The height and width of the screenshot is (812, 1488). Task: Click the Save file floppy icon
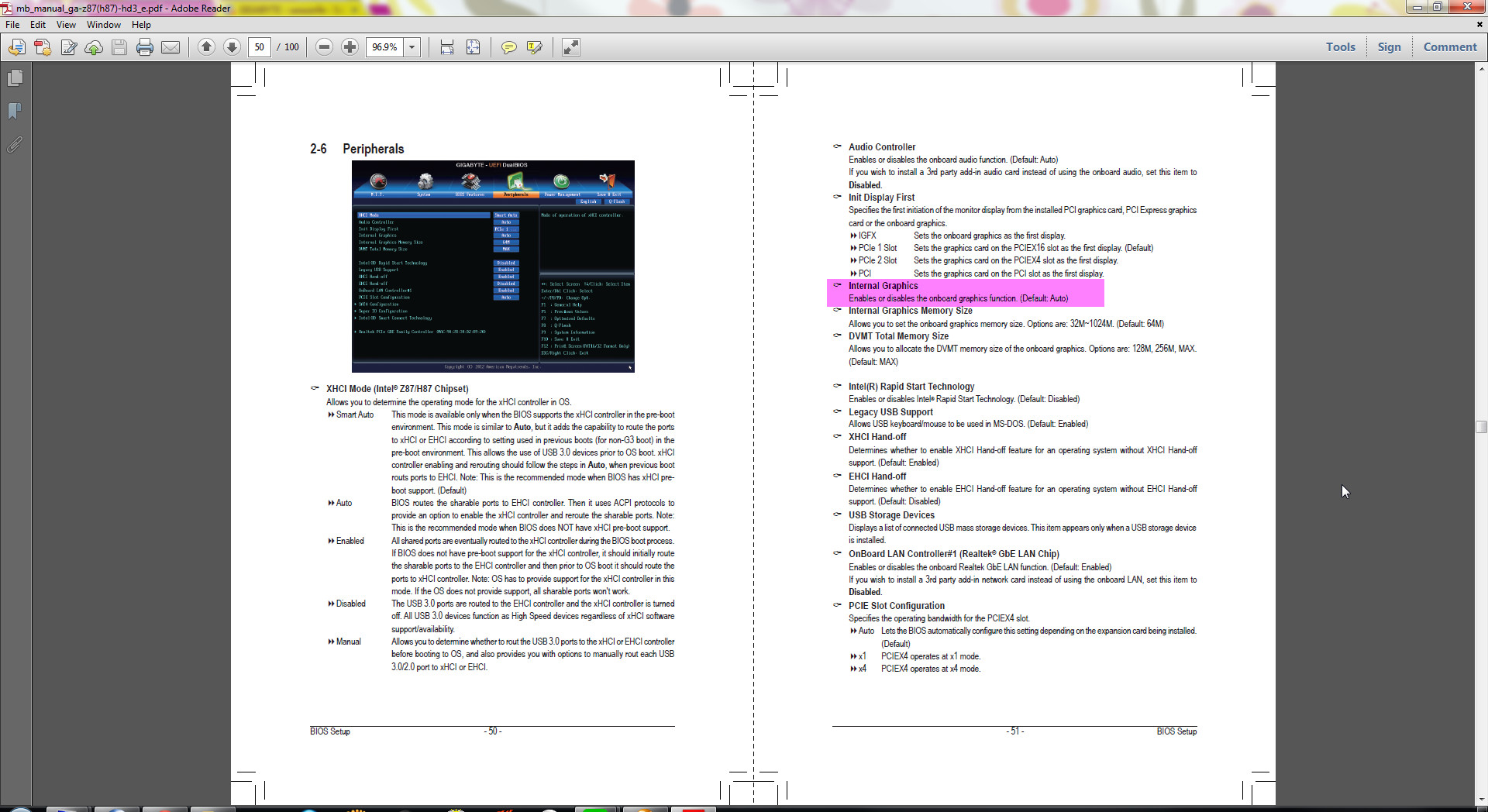(x=119, y=47)
